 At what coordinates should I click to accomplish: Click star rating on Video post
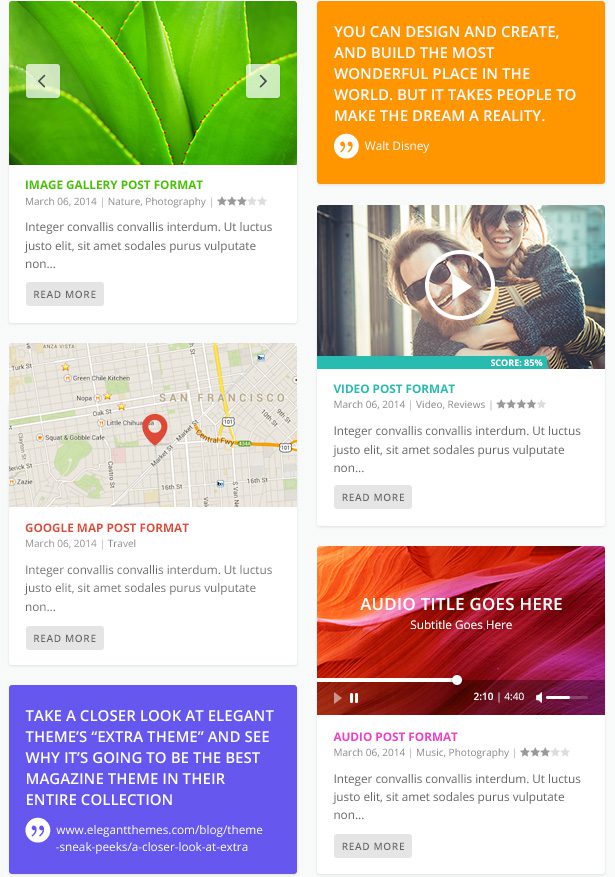point(521,404)
